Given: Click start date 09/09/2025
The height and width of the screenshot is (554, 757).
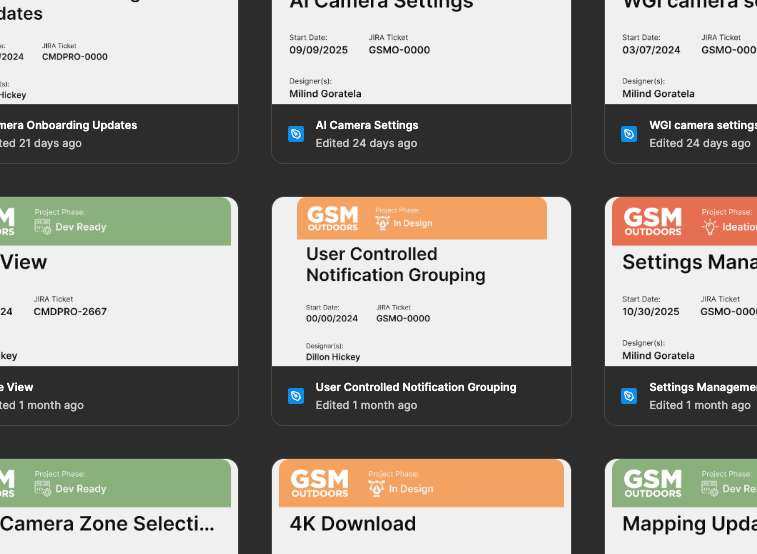Looking at the screenshot, I should 318,50.
